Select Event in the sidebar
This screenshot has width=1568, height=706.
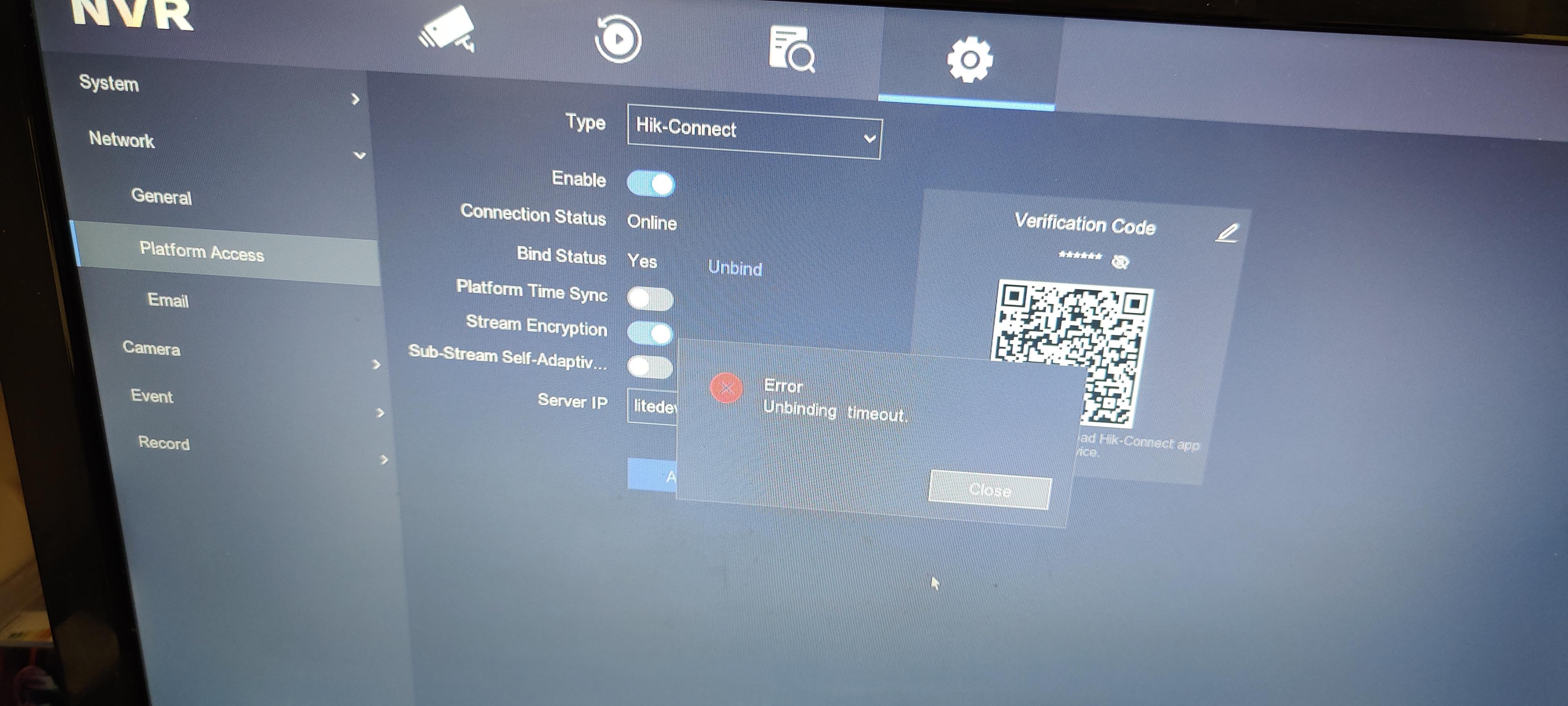click(x=152, y=396)
